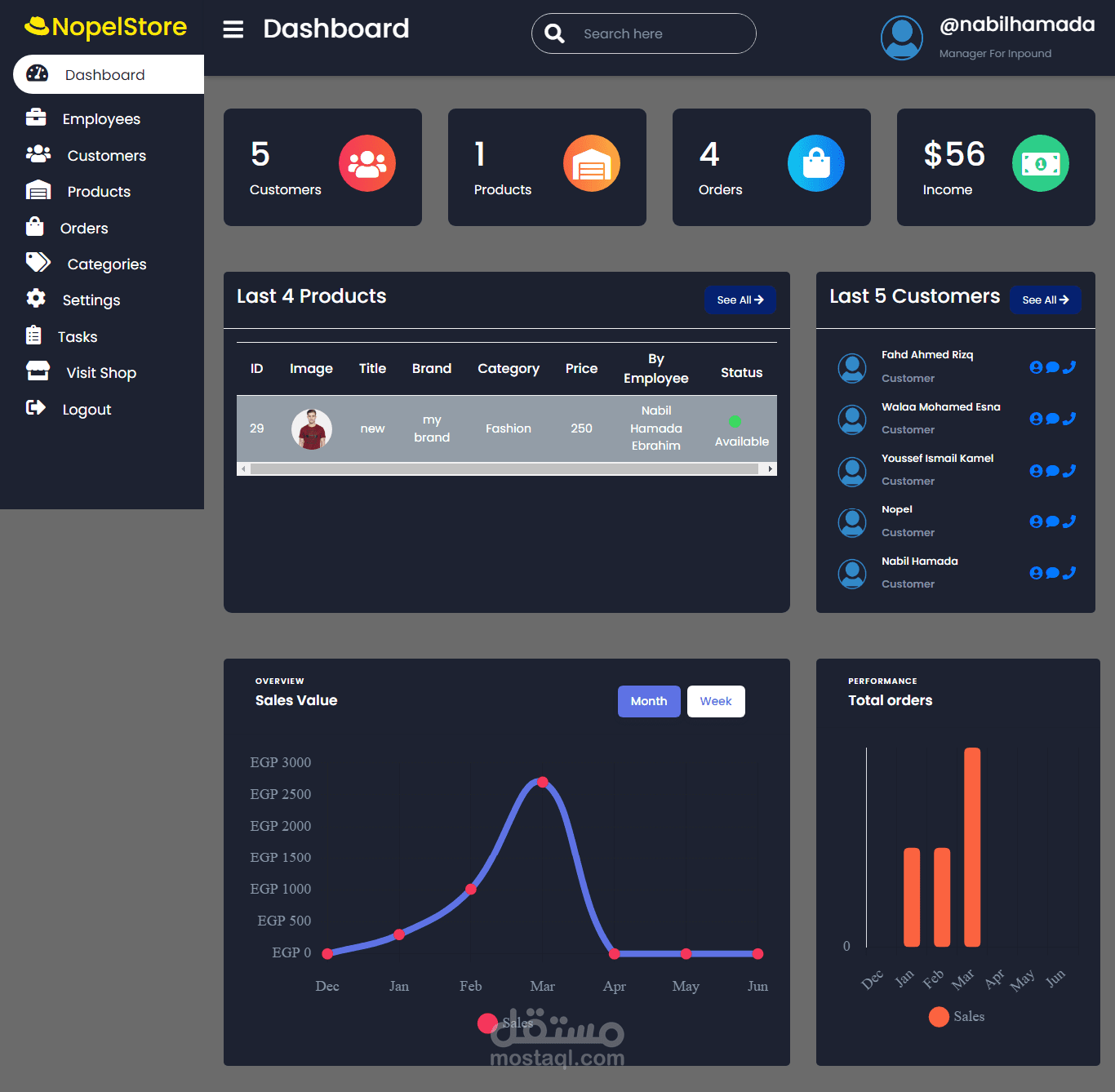The image size is (1115, 1092).
Task: Toggle the hamburger sidebar menu icon
Action: (233, 30)
